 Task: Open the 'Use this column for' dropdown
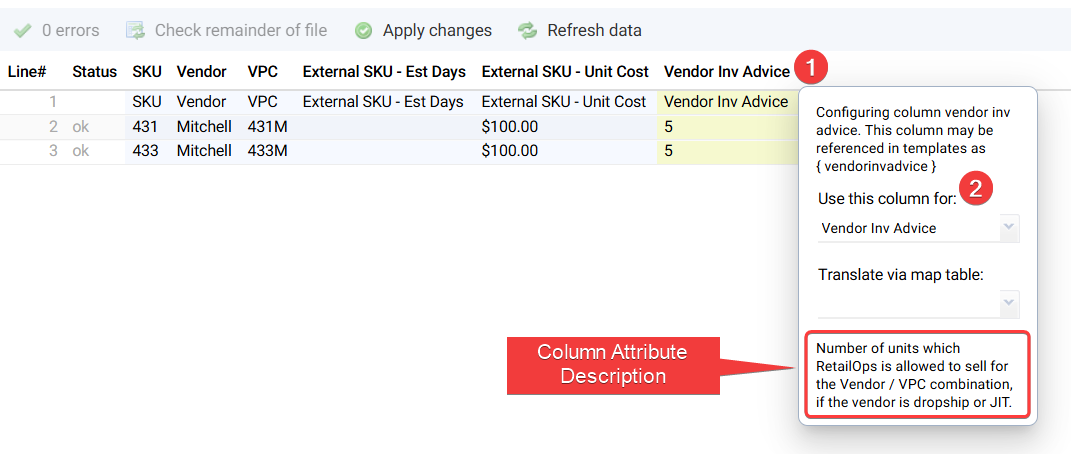918,228
